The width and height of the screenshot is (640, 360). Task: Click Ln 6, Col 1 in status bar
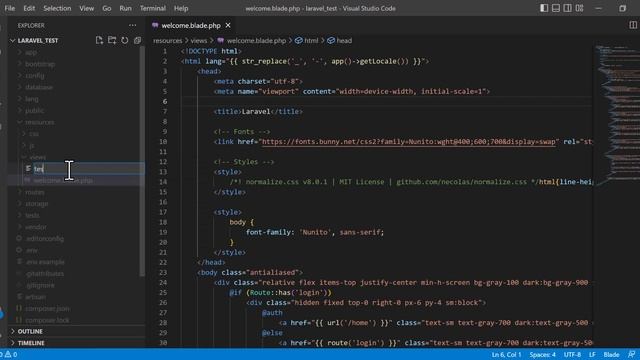point(506,354)
